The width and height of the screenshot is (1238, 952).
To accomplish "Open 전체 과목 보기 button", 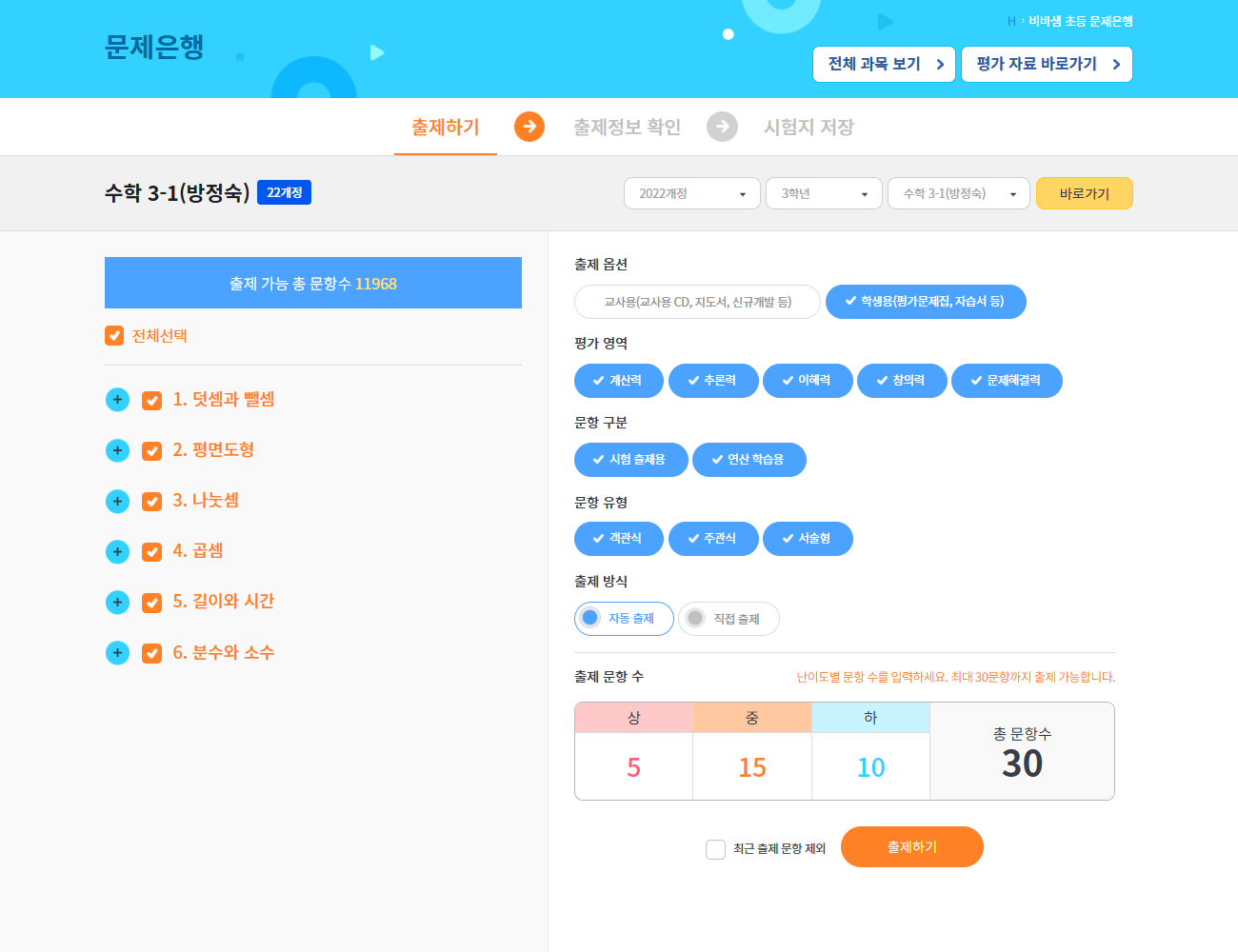I will point(884,64).
